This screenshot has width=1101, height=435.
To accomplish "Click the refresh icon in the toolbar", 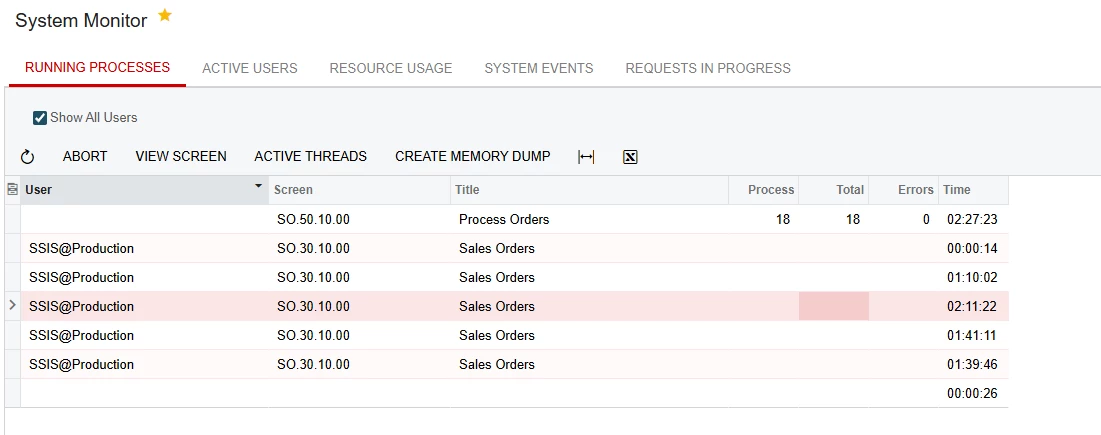I will click(x=28, y=157).
